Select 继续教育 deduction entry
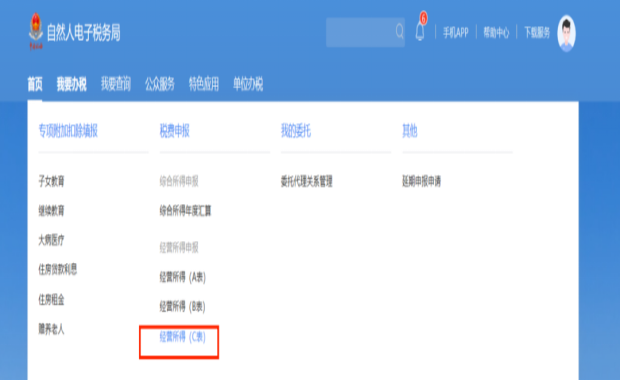 tap(51, 211)
